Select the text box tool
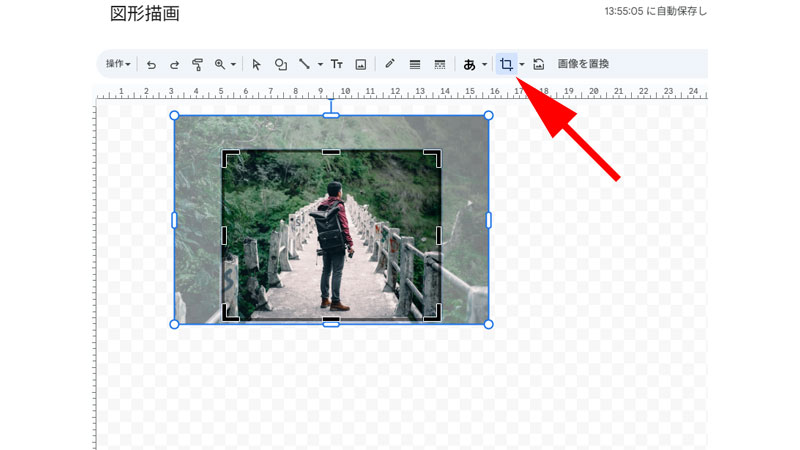This screenshot has height=450, width=800. [337, 64]
